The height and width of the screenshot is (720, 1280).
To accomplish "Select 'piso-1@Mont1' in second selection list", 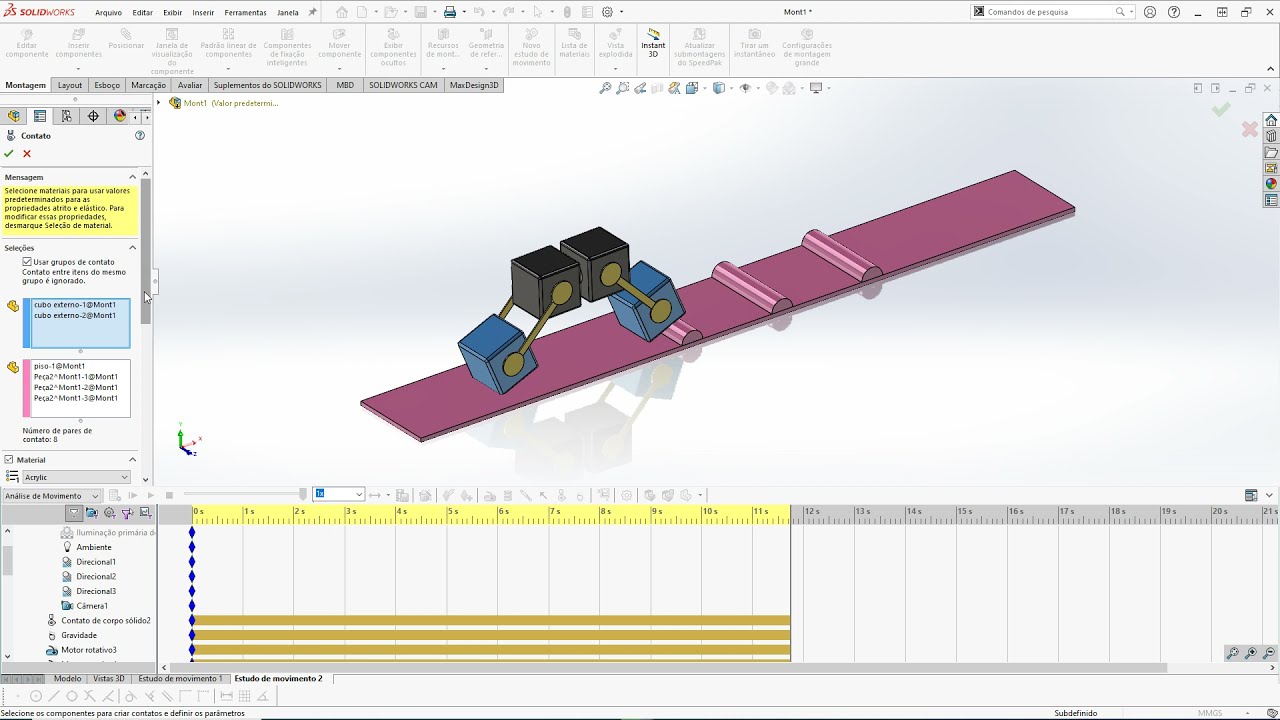I will click(60, 366).
